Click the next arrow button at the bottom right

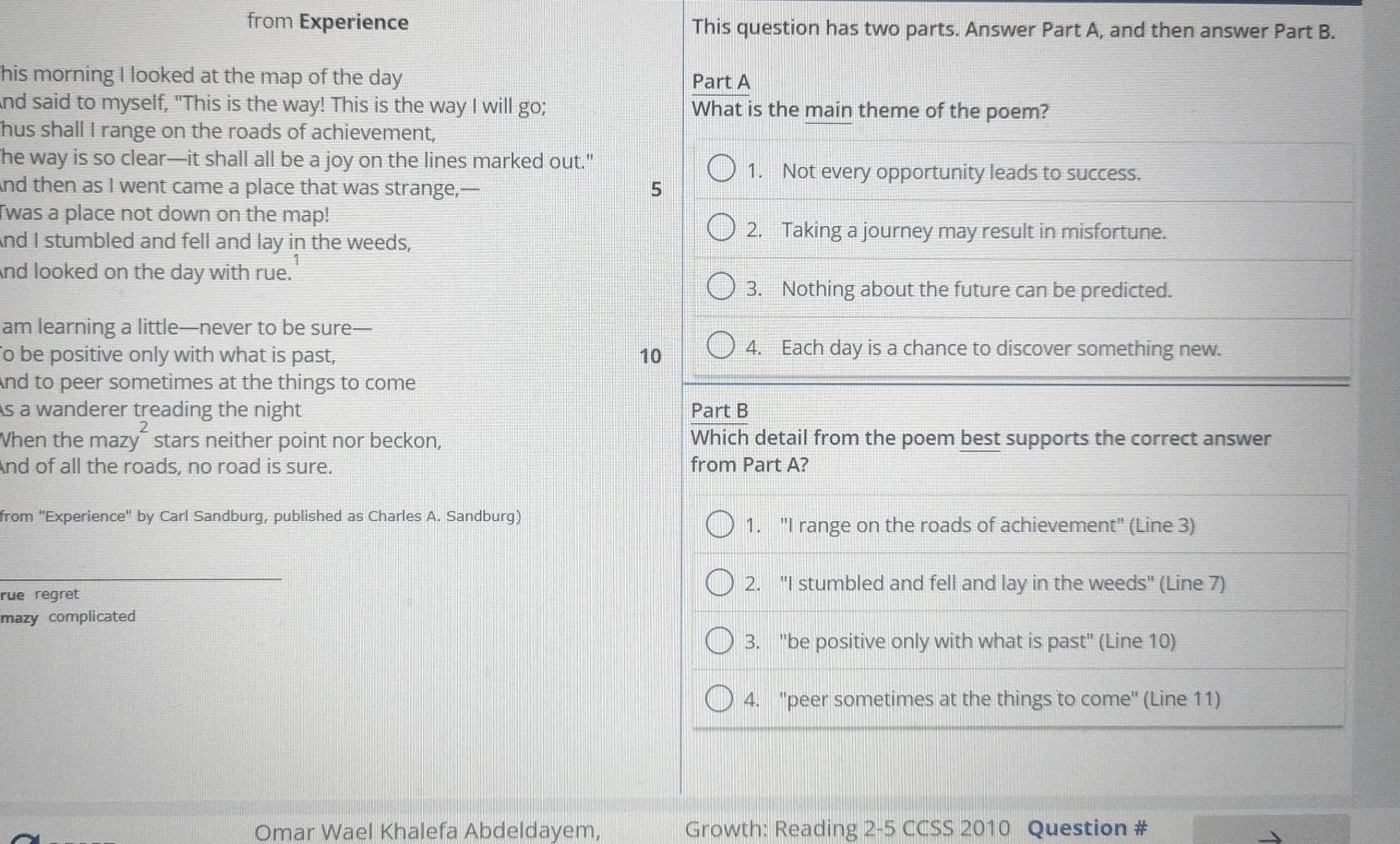(x=1270, y=836)
